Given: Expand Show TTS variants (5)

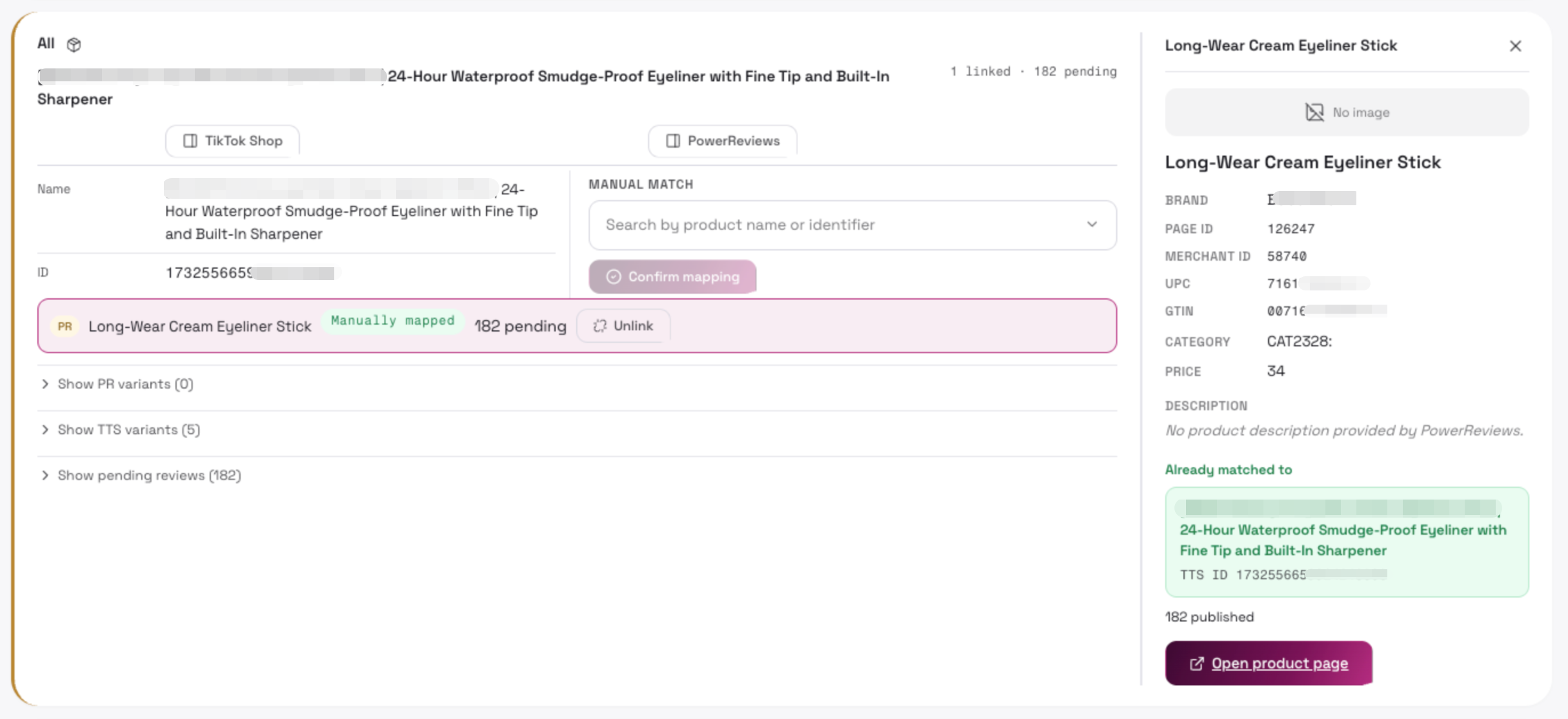Looking at the screenshot, I should coord(120,430).
